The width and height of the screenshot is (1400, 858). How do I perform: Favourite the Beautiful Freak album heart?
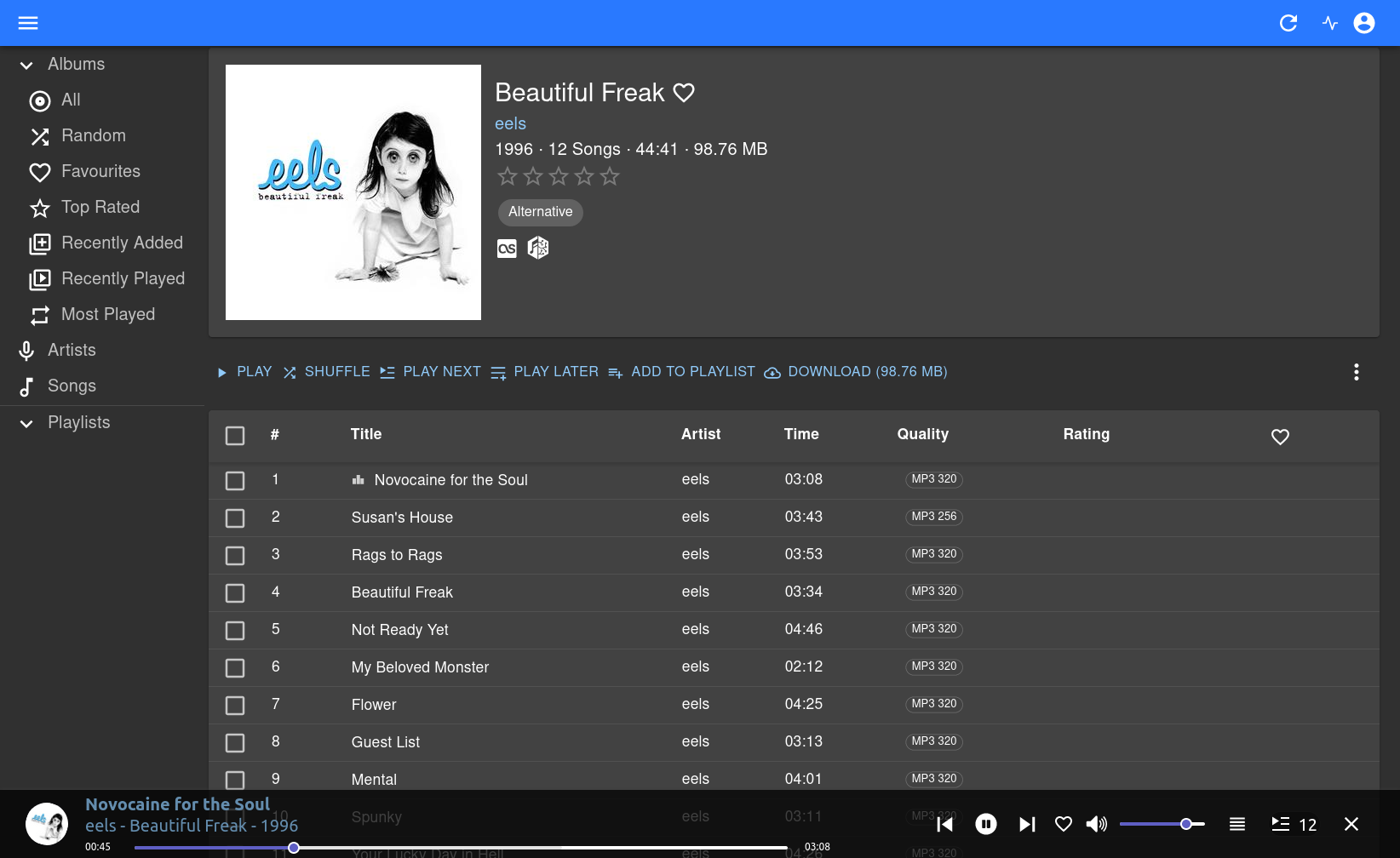[684, 93]
